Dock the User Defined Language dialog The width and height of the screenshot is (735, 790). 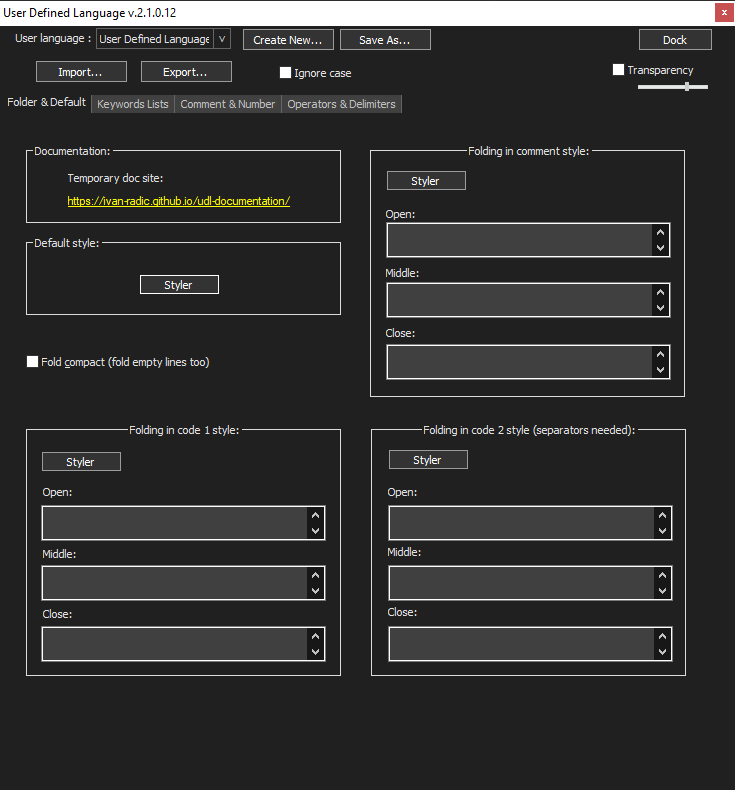(675, 40)
